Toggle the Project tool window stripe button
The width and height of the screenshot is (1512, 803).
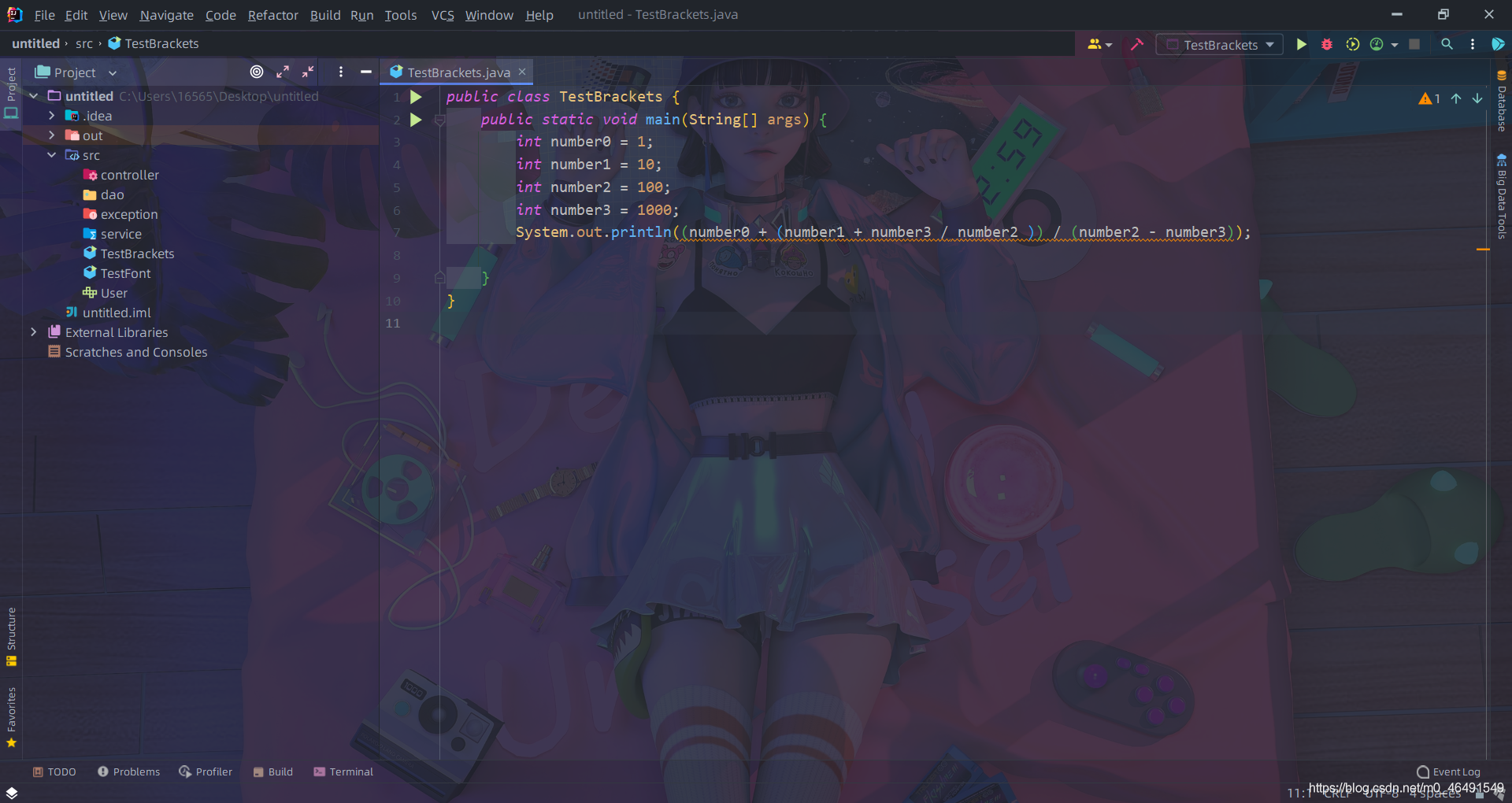11,93
